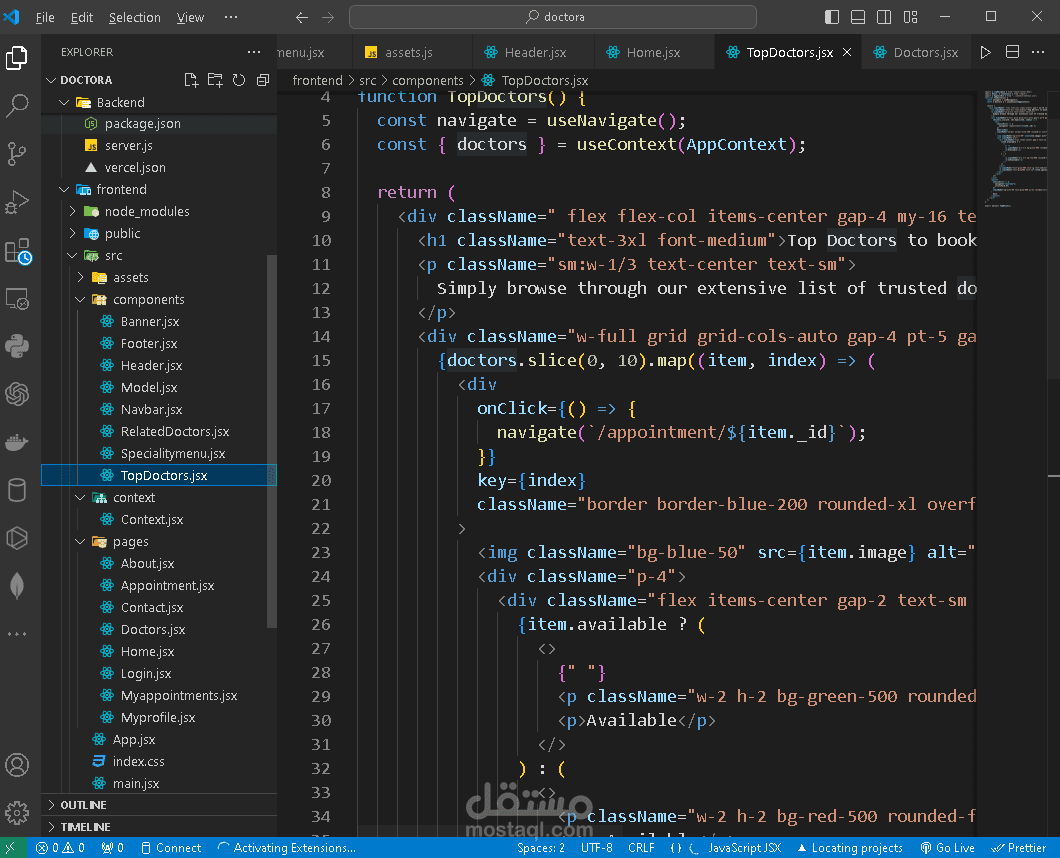Open the Search view in activity bar

coord(17,105)
